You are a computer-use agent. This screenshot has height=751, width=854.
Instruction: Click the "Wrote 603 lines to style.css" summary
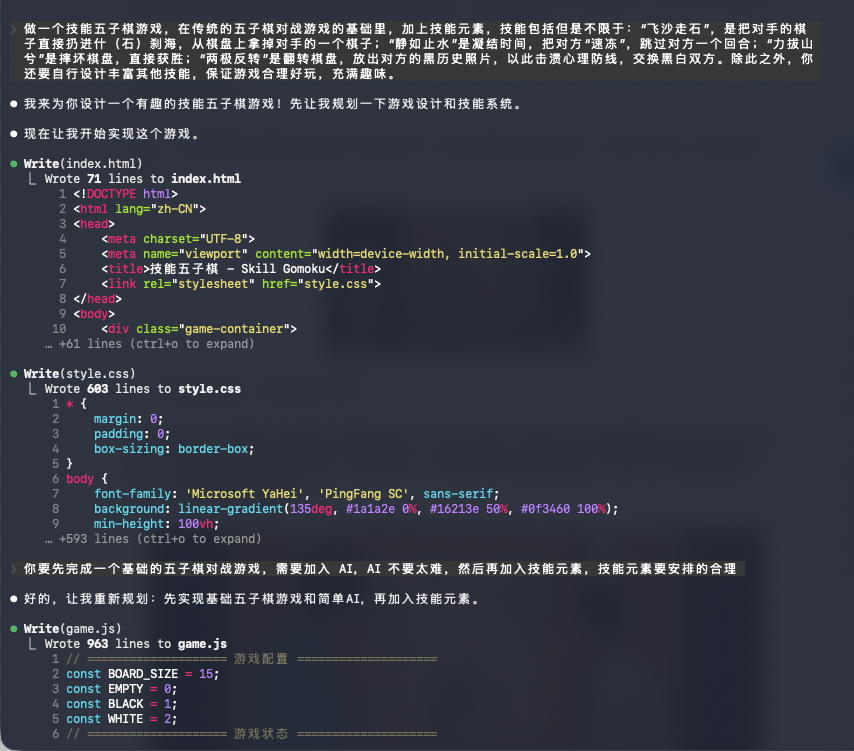pos(142,388)
